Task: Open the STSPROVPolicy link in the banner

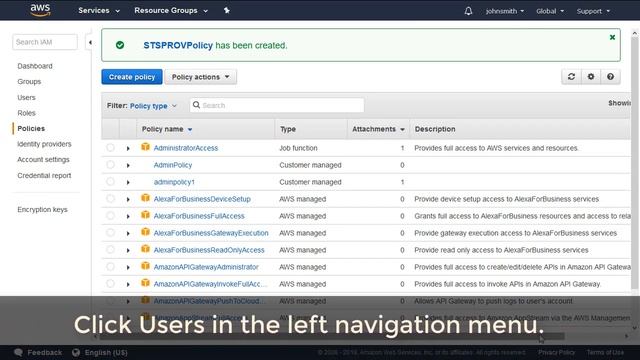Action: click(178, 45)
